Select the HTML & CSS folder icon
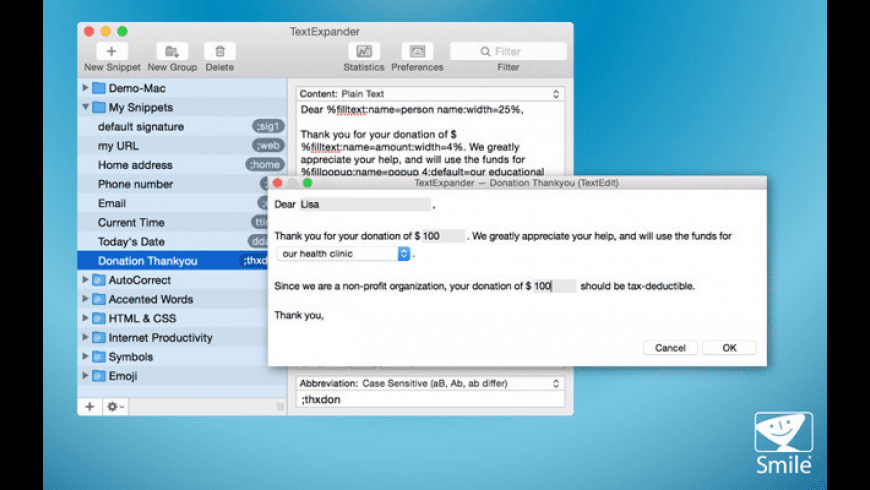 (x=99, y=318)
